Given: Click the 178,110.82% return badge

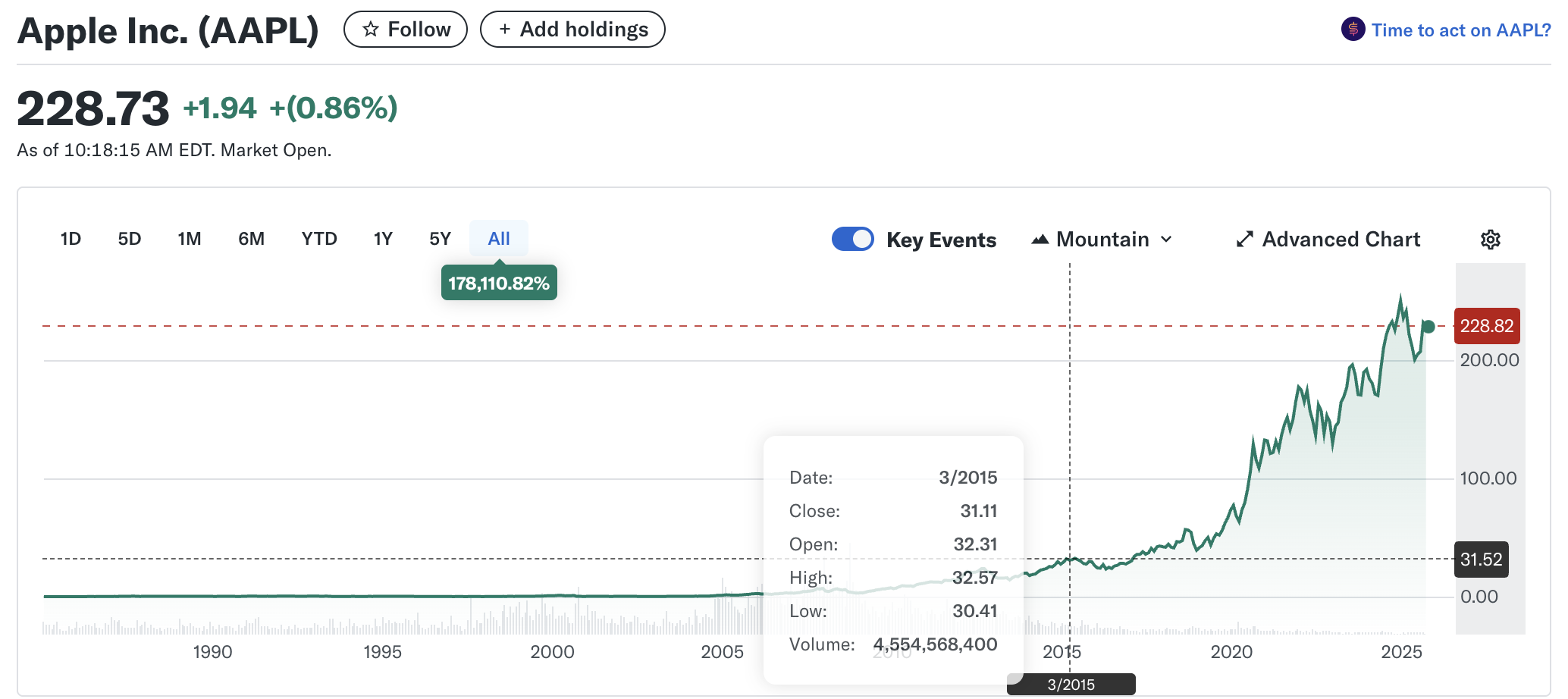Looking at the screenshot, I should click(499, 284).
